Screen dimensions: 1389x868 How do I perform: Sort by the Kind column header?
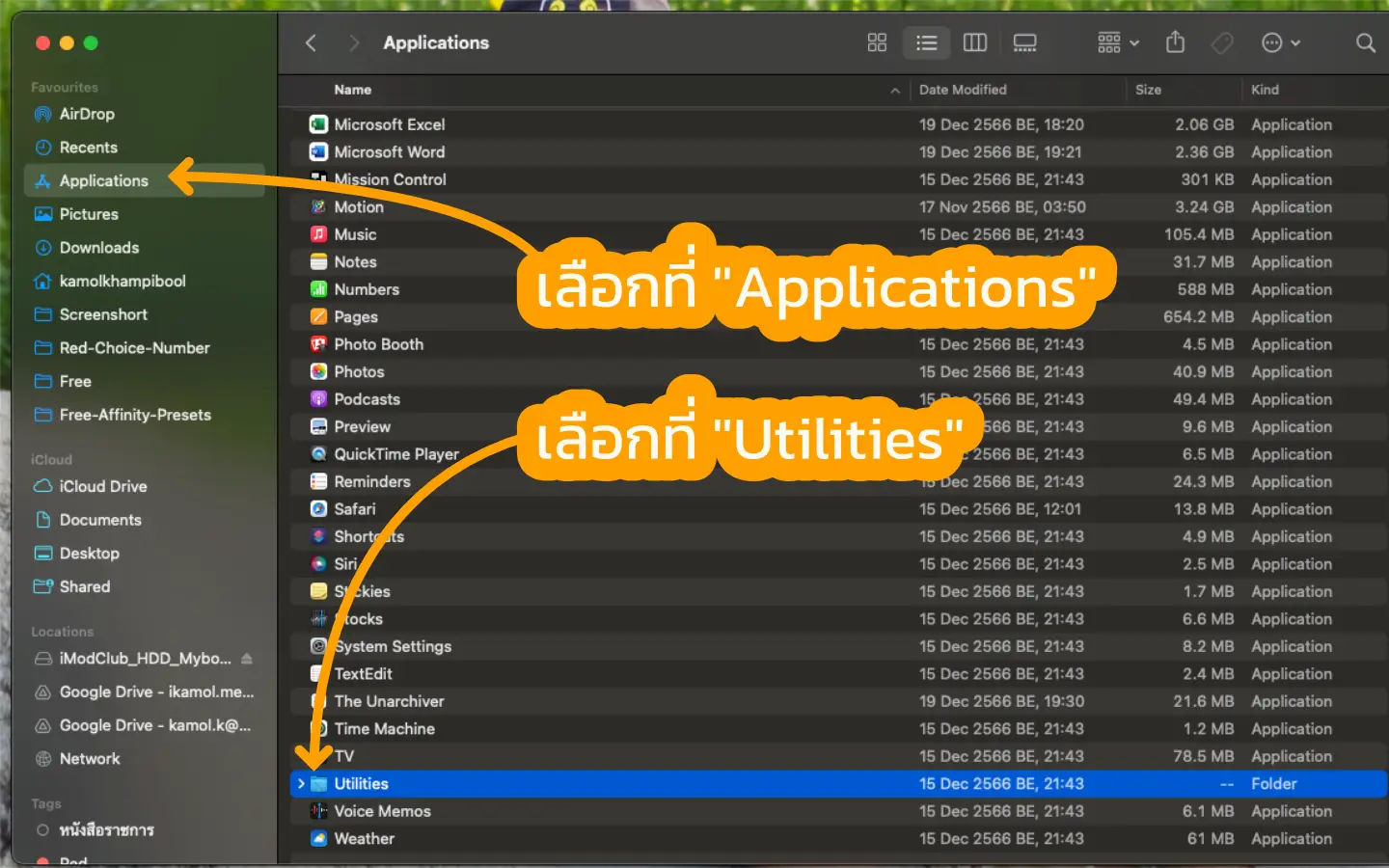pos(1265,90)
